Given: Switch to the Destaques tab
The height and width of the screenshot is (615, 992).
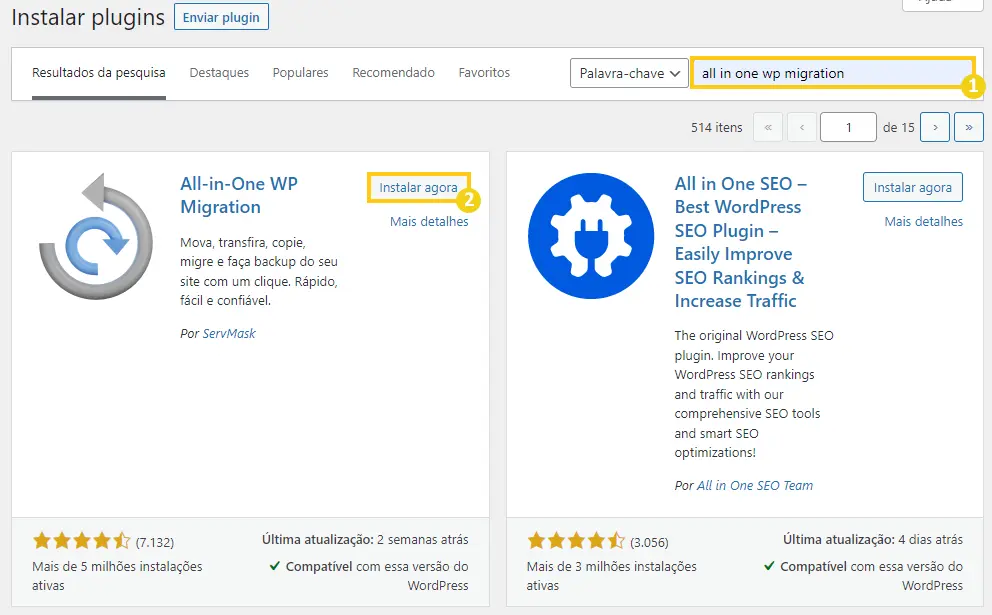Looking at the screenshot, I should click(220, 73).
